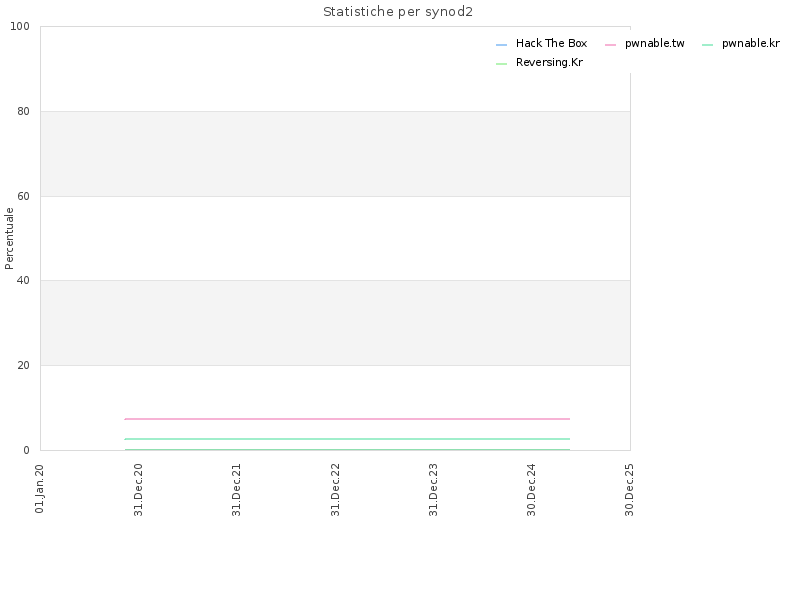Click the 01.Jan.20 date axis label

point(40,489)
